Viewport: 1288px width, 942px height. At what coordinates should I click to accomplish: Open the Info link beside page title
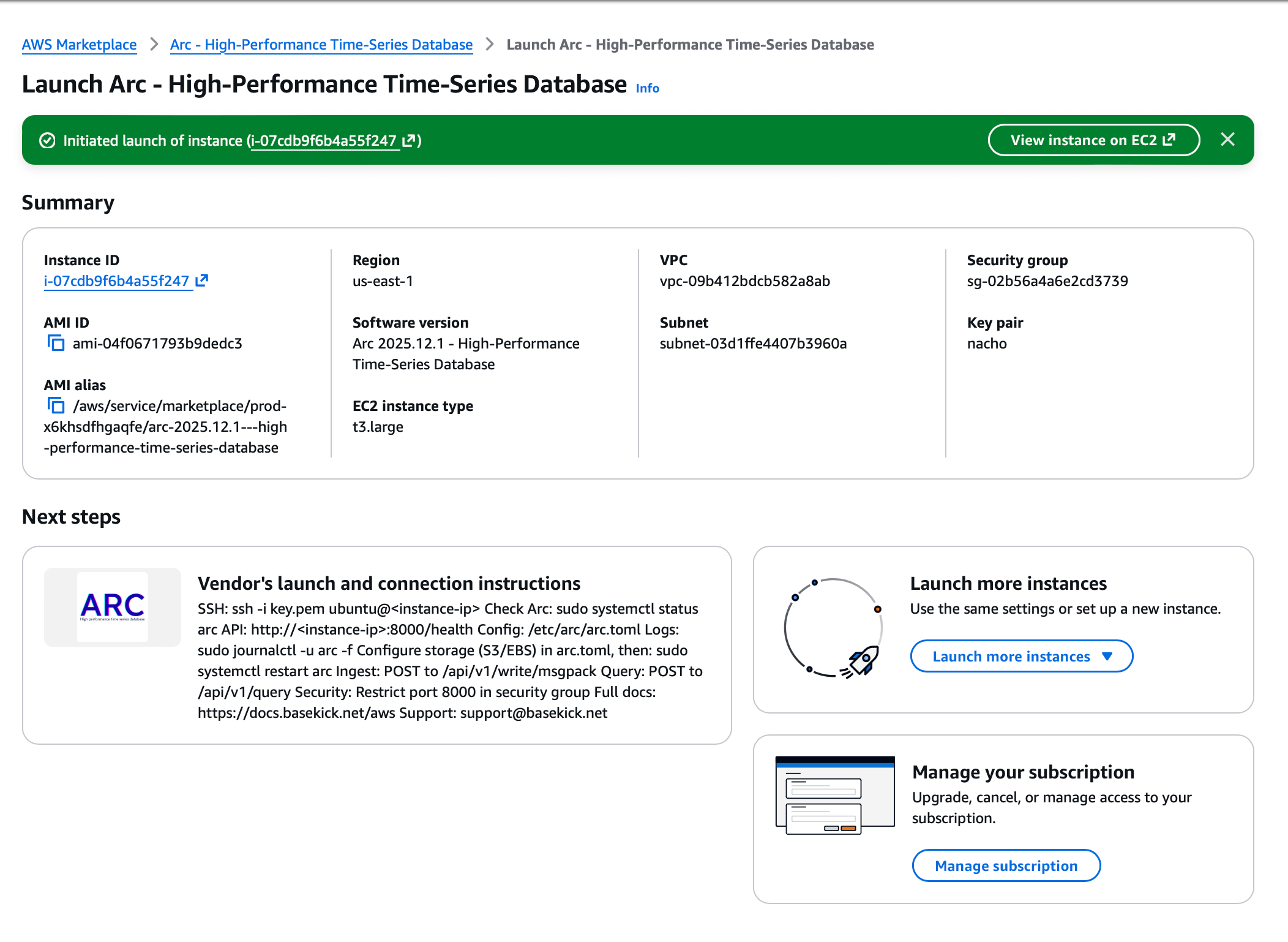coord(647,88)
